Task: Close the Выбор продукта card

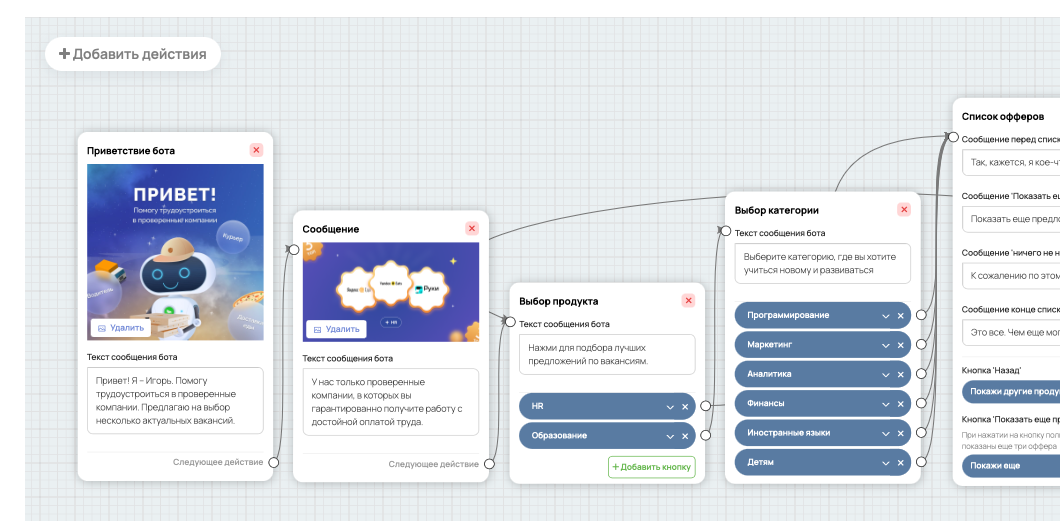Action: pos(688,301)
